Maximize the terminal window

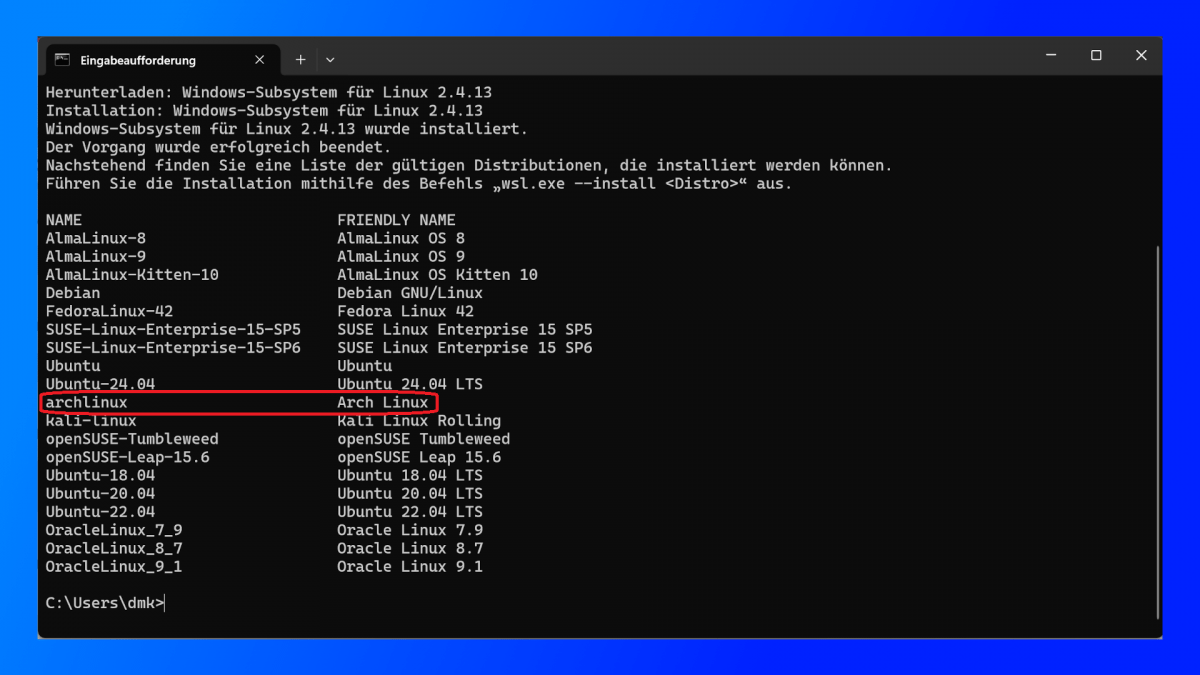pos(1096,56)
